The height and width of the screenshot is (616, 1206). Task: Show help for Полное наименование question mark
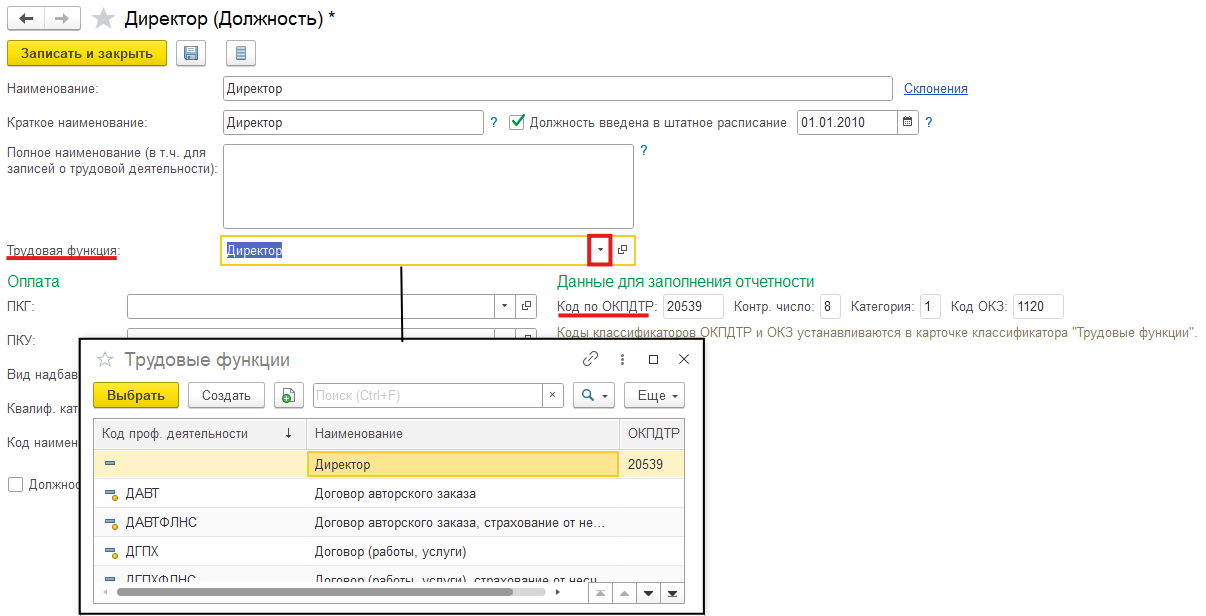point(644,151)
